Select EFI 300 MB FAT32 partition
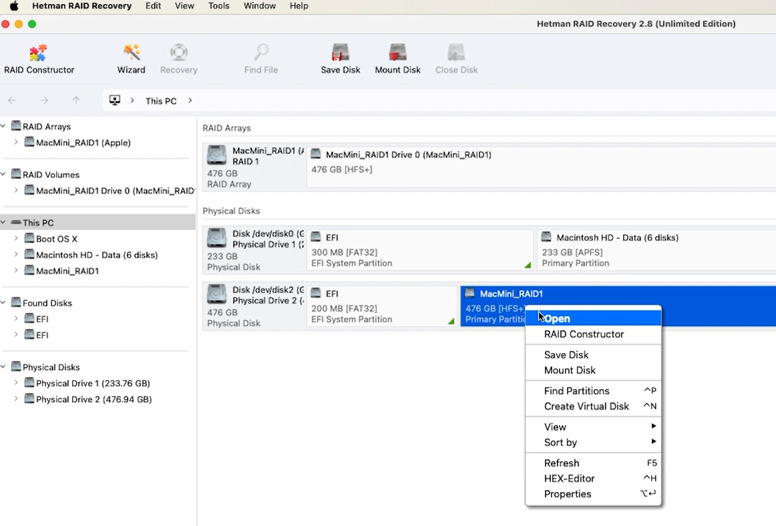776x526 pixels. click(420, 250)
